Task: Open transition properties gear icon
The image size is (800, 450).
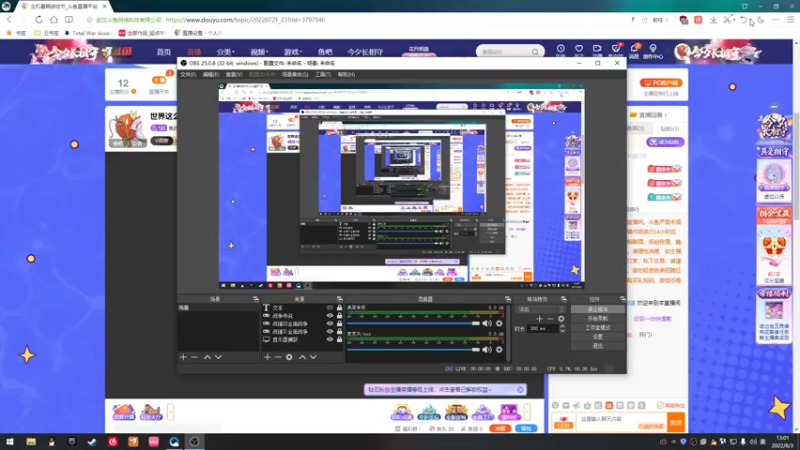Action: click(561, 319)
